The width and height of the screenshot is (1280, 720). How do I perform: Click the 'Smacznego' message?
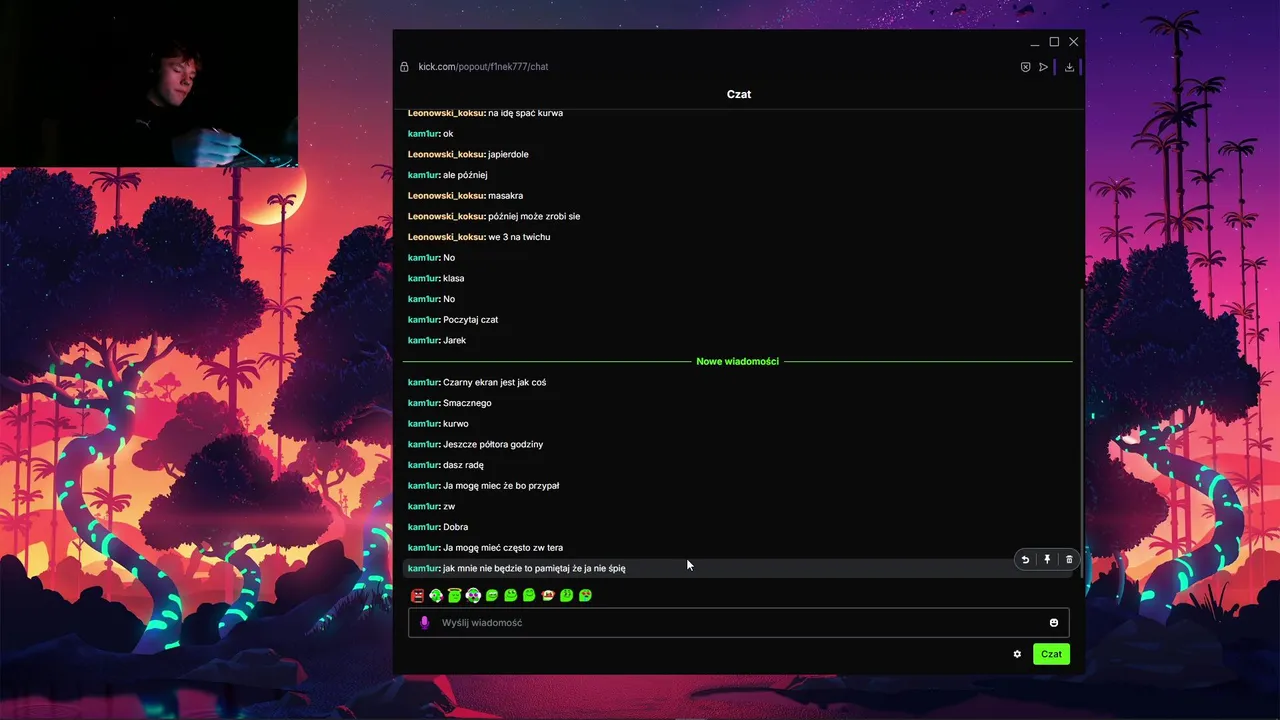point(467,403)
